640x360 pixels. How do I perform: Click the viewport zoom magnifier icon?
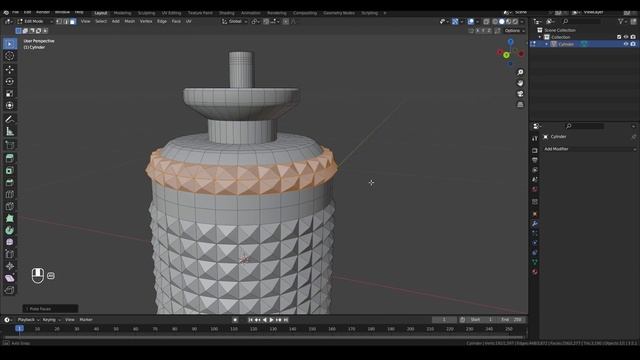pyautogui.click(x=520, y=72)
